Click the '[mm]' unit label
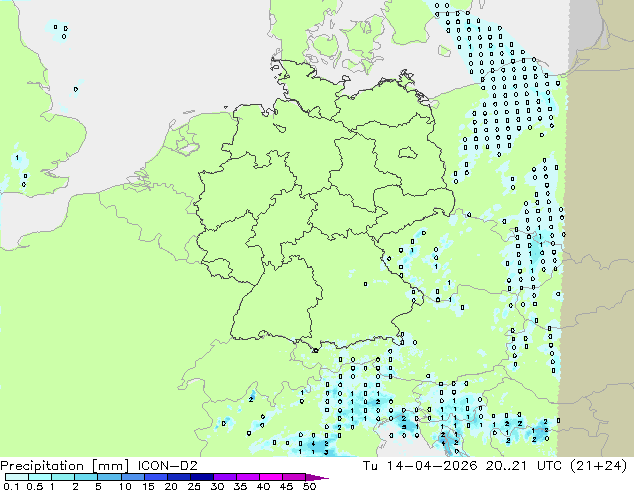Screen dimensions: 634x490 tap(110, 466)
